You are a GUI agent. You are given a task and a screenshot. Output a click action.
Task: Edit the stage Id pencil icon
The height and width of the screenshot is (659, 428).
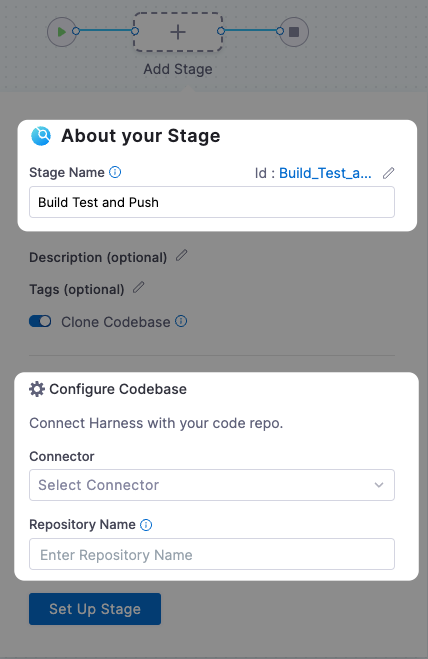[388, 173]
